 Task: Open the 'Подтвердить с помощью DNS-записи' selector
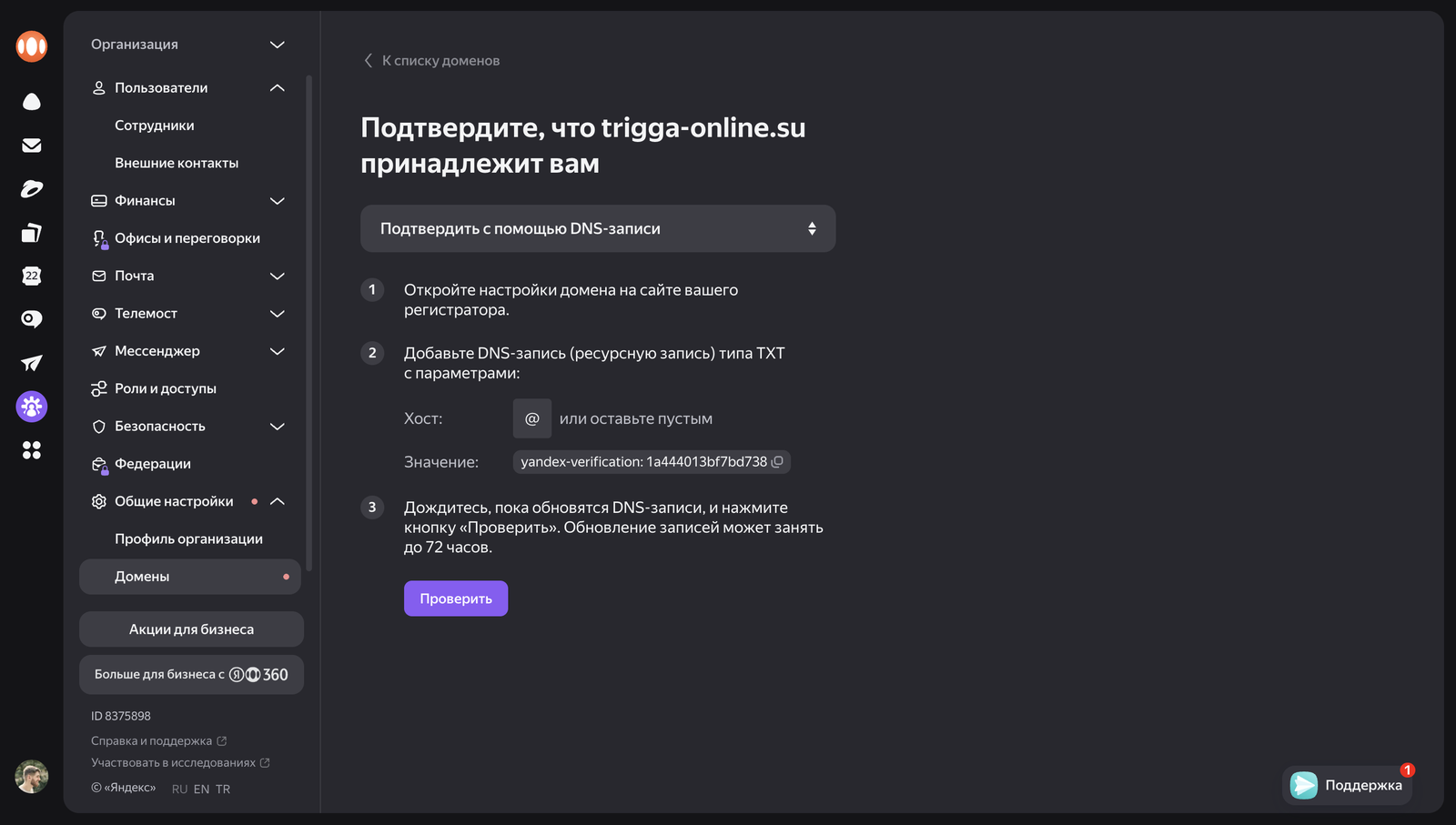[x=598, y=228]
